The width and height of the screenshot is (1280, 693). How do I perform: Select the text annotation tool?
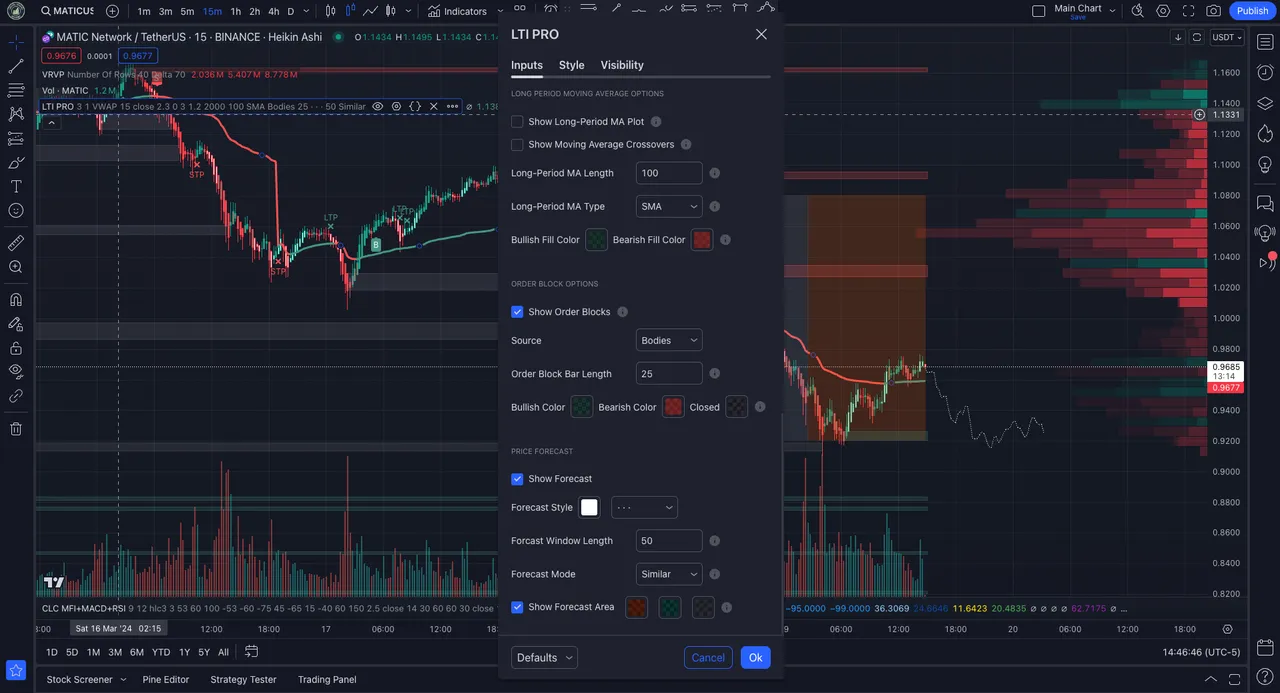(x=16, y=187)
